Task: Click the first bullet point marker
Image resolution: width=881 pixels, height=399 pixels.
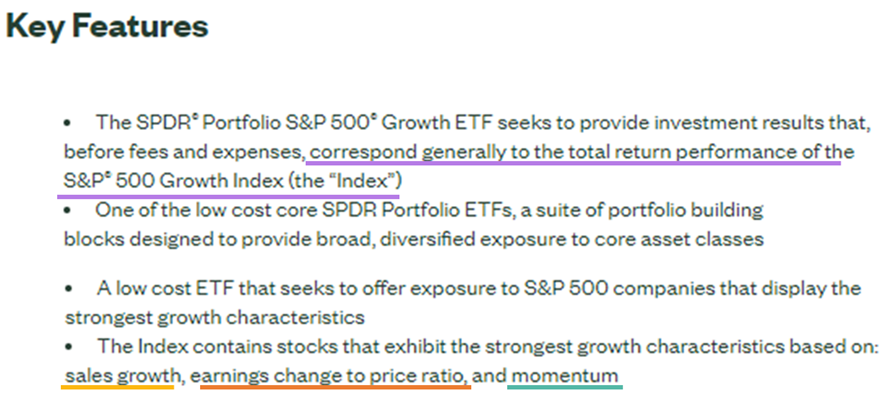Action: 67,122
